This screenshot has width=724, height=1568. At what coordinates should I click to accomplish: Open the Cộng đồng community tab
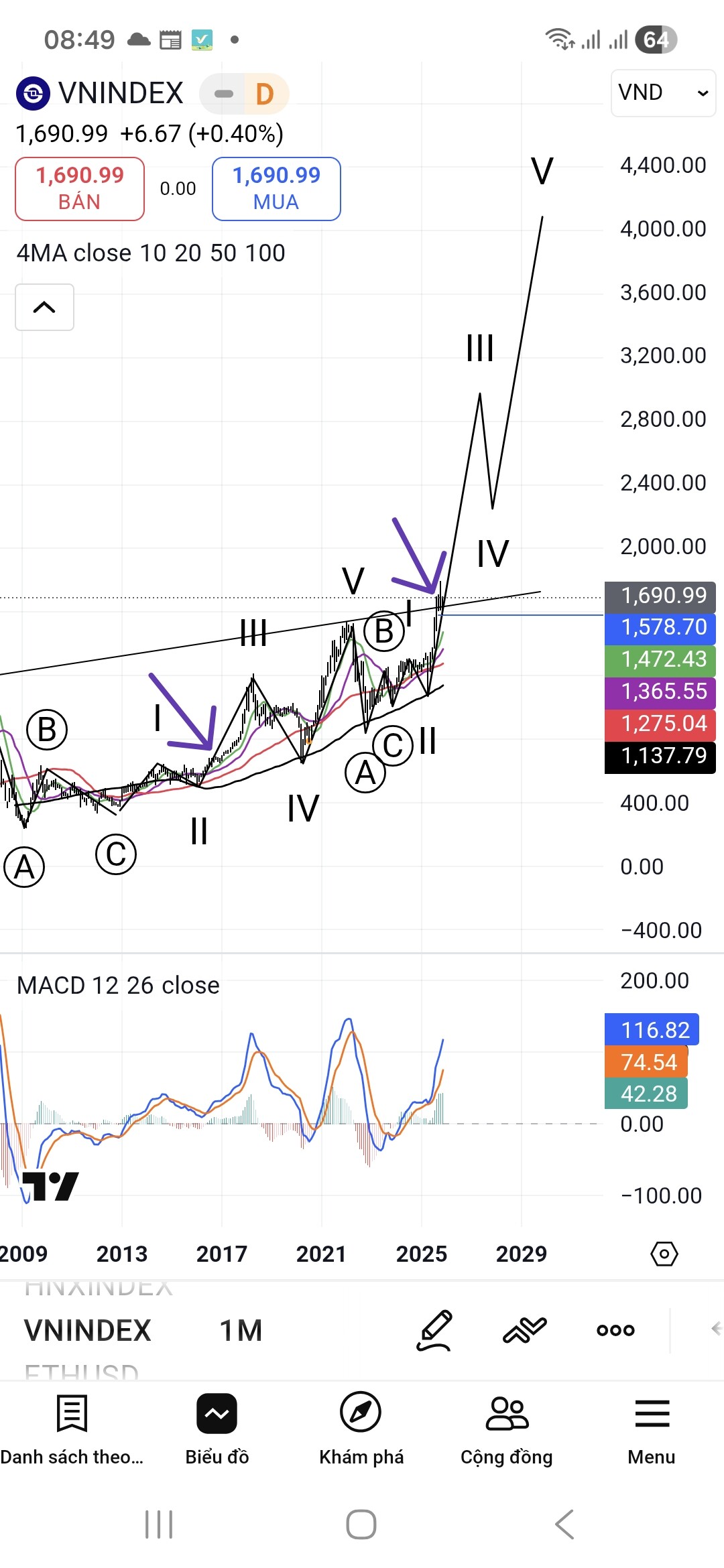pyautogui.click(x=507, y=1431)
